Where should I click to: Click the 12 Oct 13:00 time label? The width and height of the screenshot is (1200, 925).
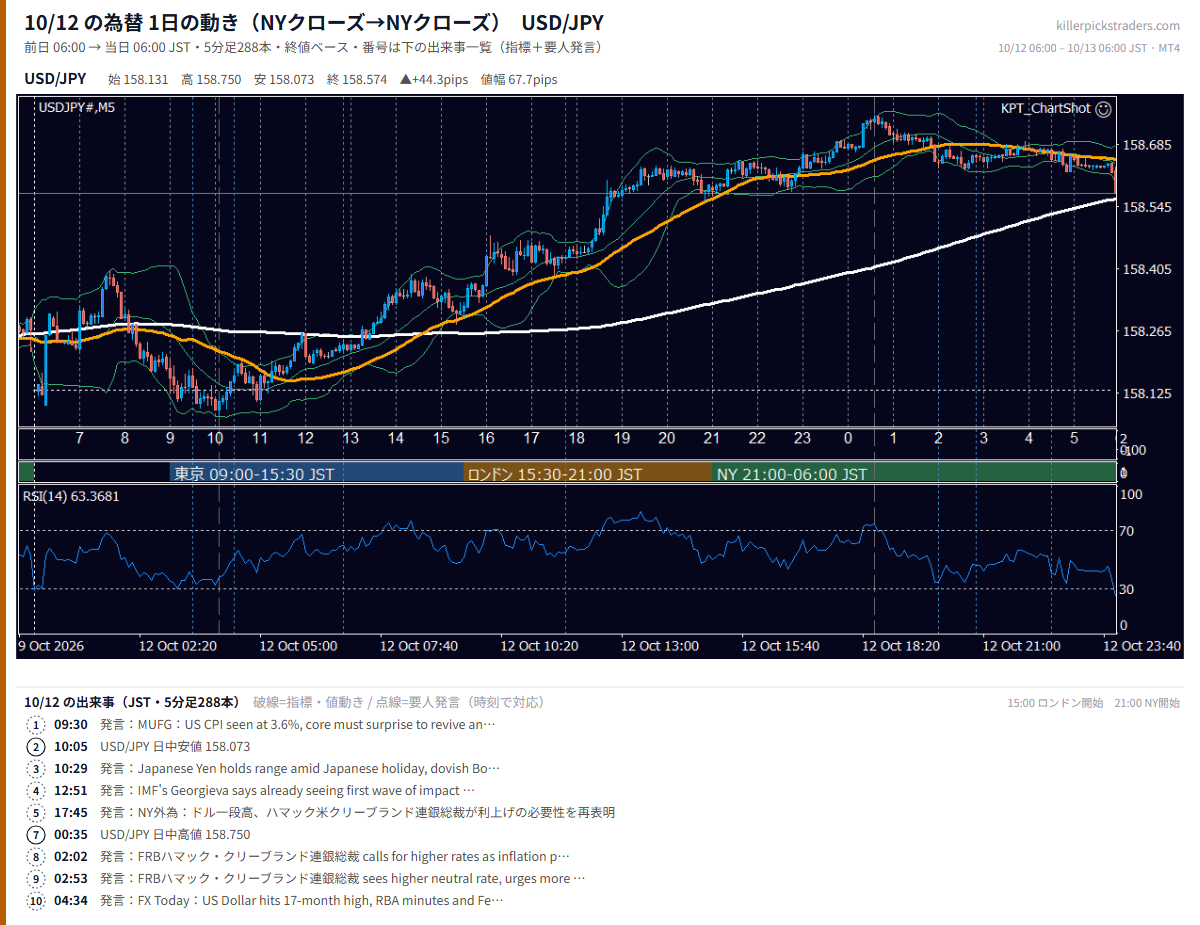[x=660, y=646]
